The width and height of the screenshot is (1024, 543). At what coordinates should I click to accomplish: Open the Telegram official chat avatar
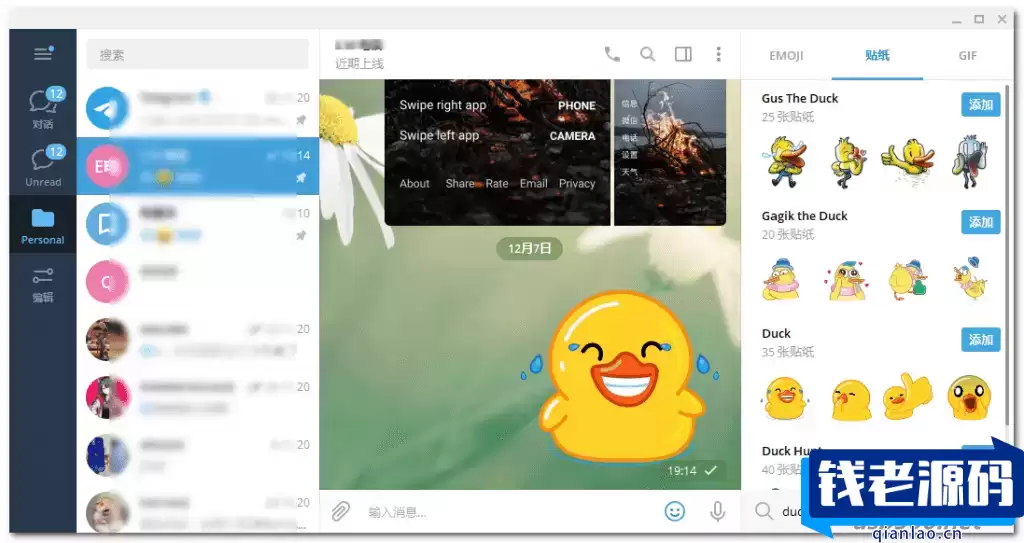pyautogui.click(x=107, y=108)
